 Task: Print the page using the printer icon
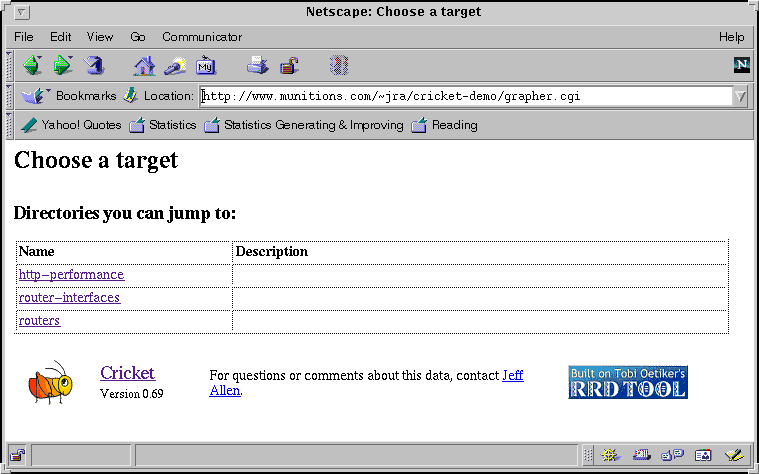[258, 66]
